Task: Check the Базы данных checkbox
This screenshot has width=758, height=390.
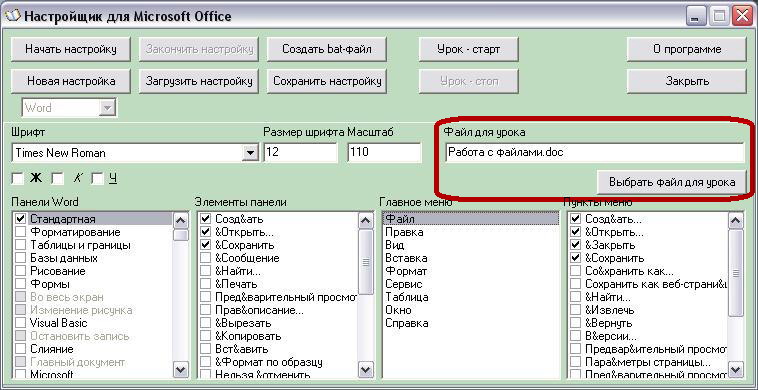Action: coord(20,258)
